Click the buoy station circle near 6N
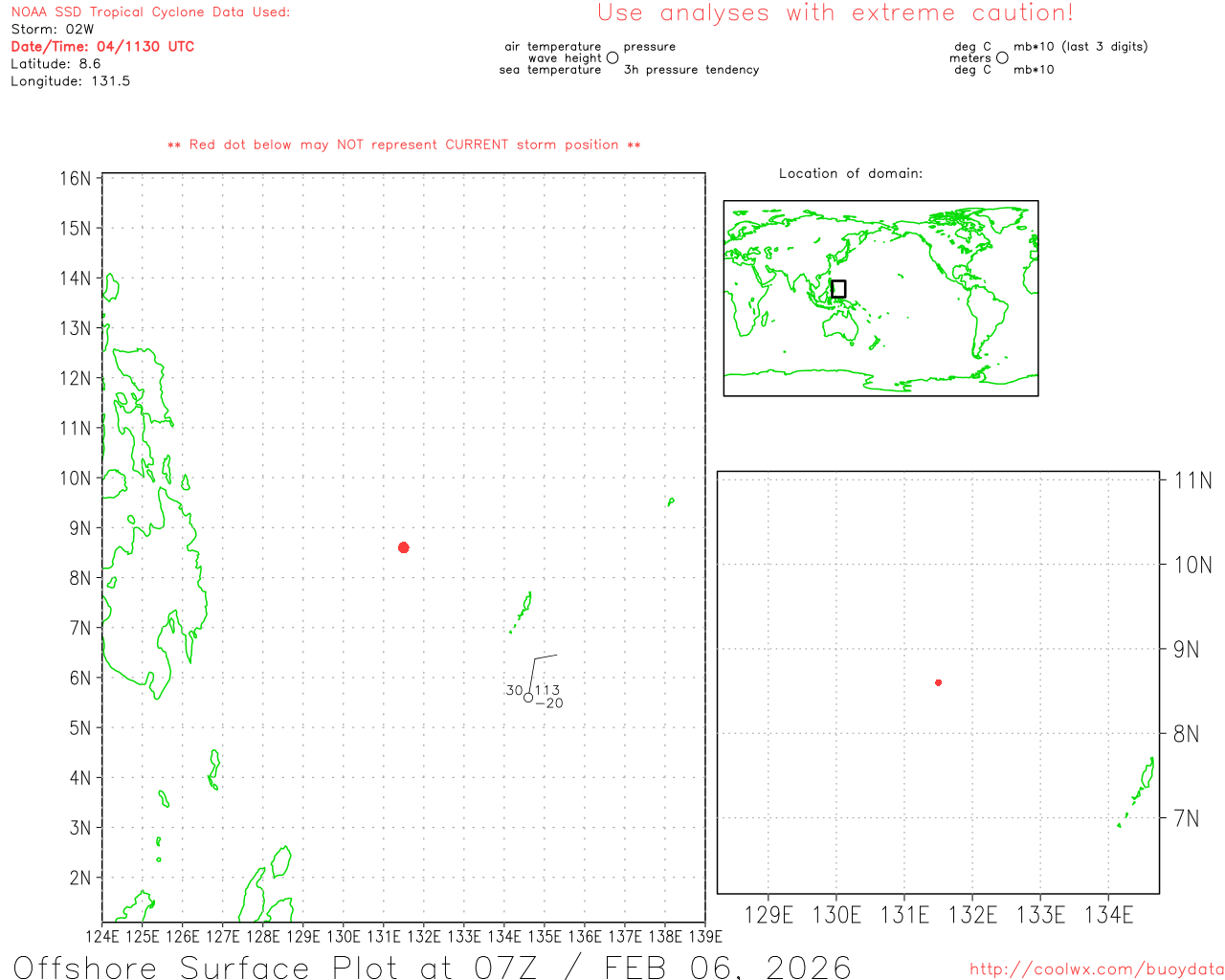The height and width of the screenshot is (980, 1225). click(528, 698)
